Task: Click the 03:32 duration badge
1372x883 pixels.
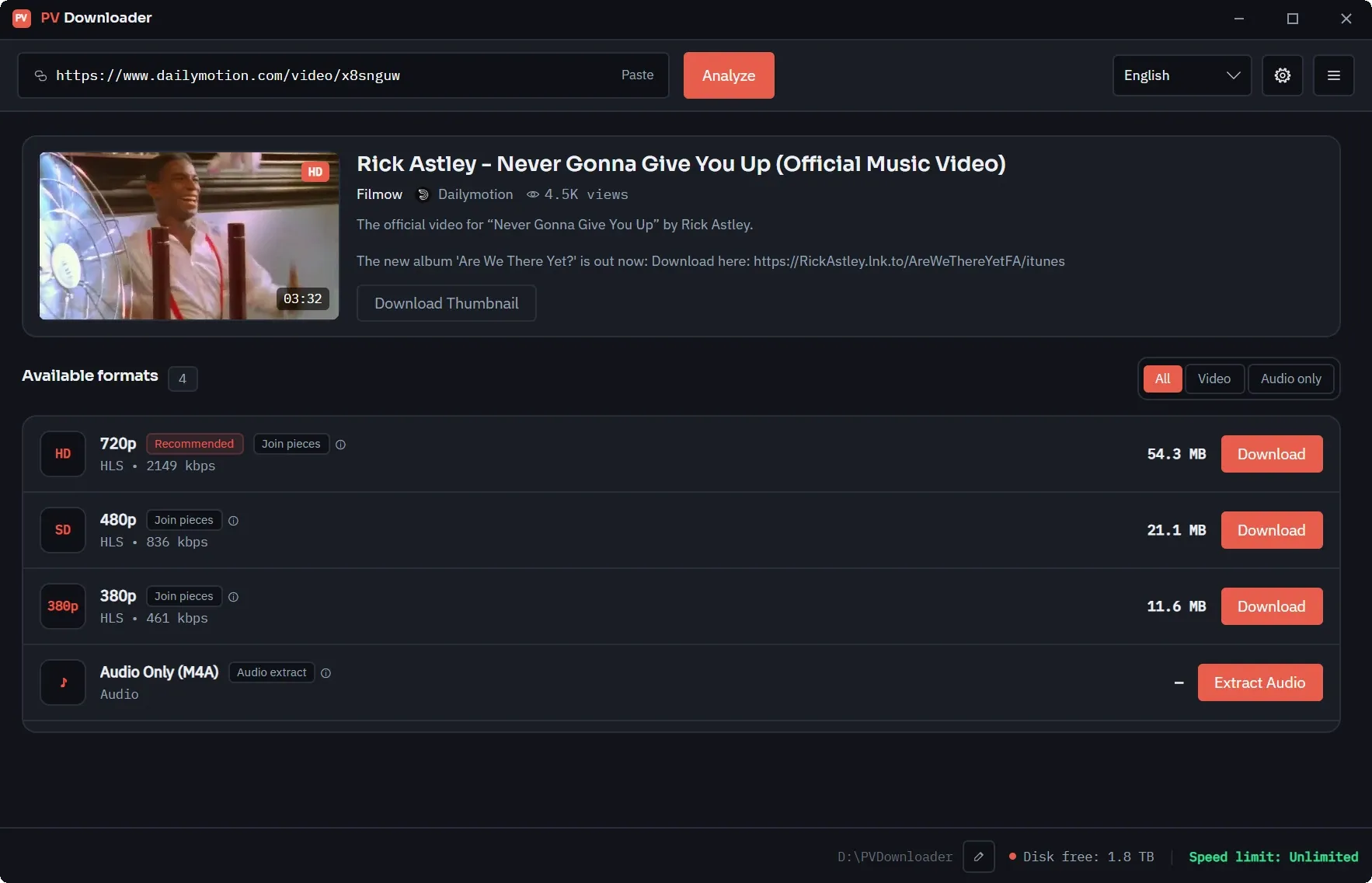Action: tap(303, 298)
